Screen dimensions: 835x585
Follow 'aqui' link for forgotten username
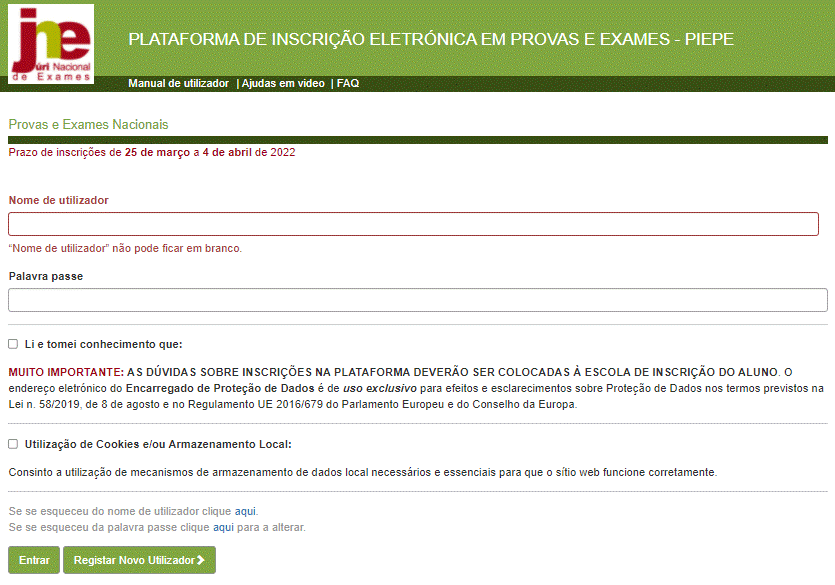[245, 511]
